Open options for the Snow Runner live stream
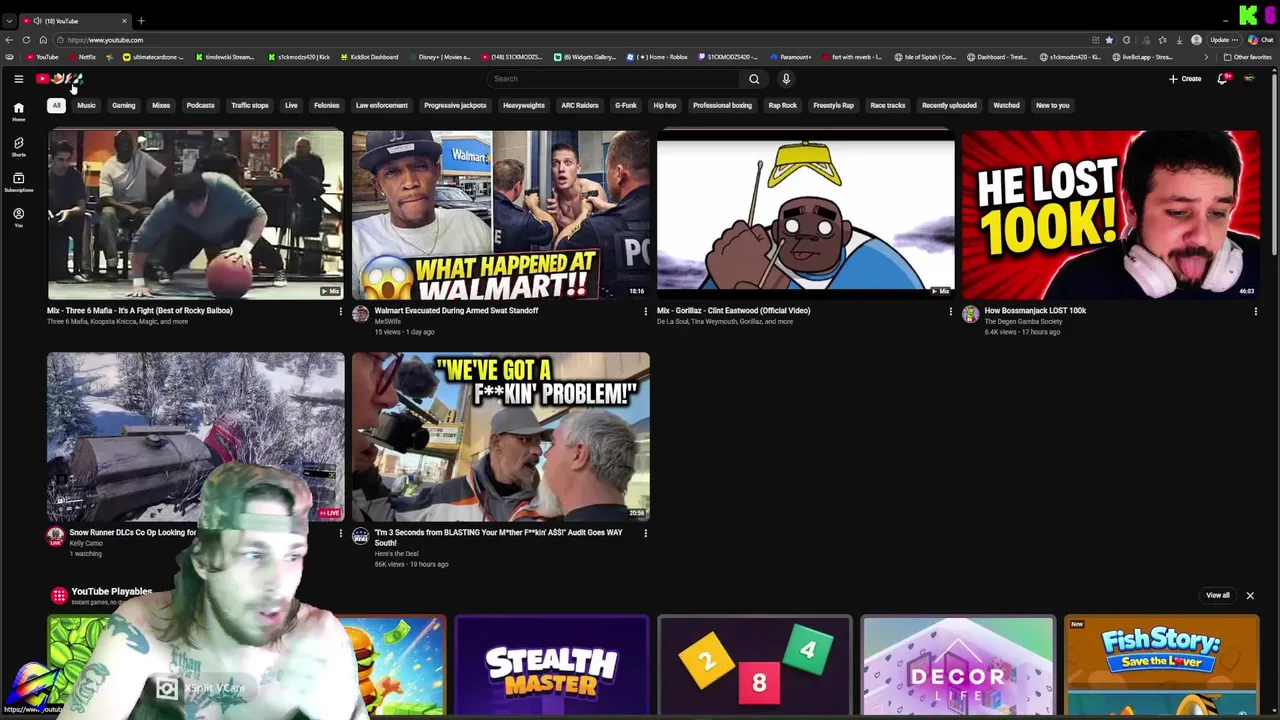 pyautogui.click(x=340, y=533)
